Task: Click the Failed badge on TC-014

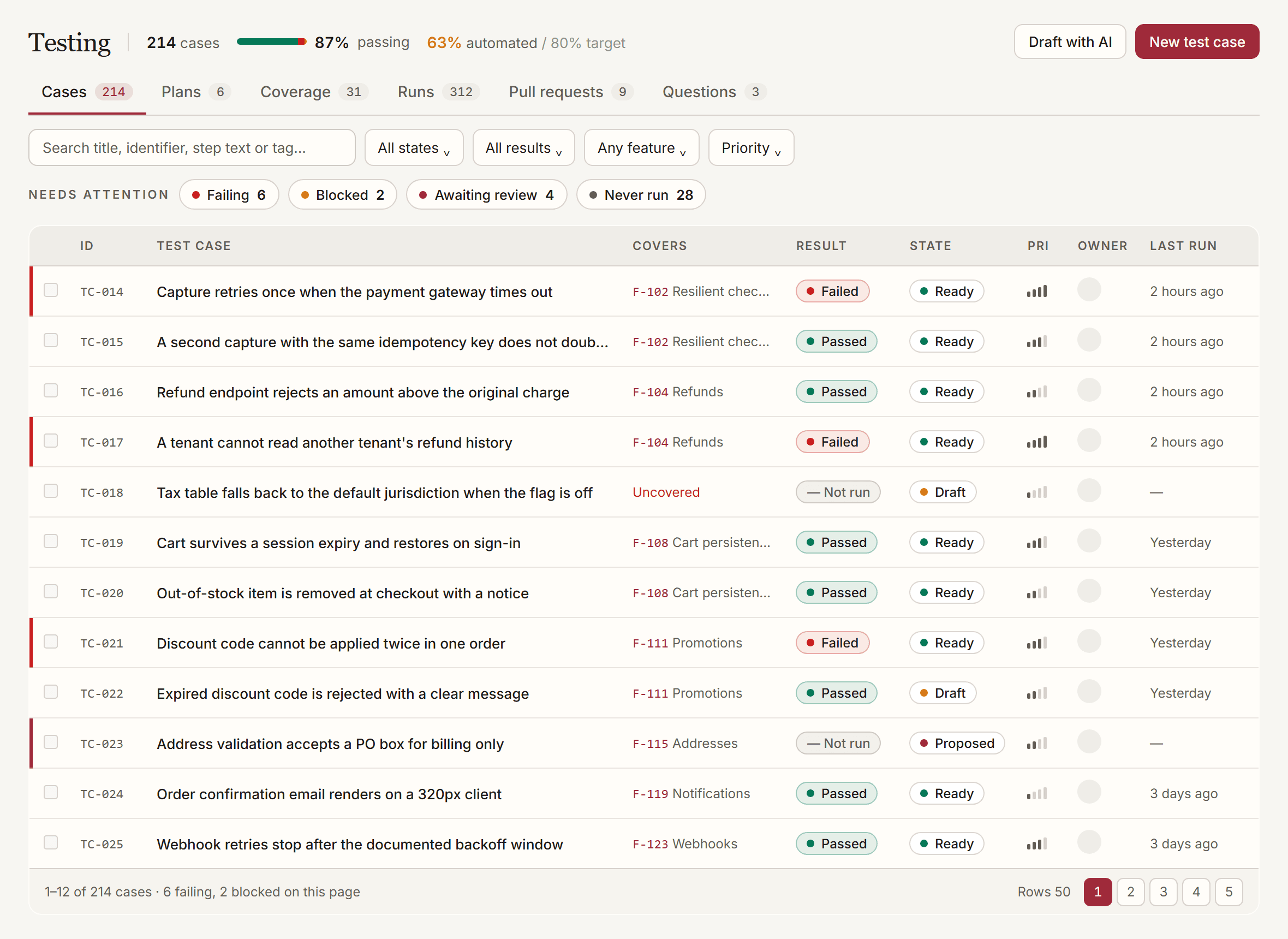Action: coord(832,292)
